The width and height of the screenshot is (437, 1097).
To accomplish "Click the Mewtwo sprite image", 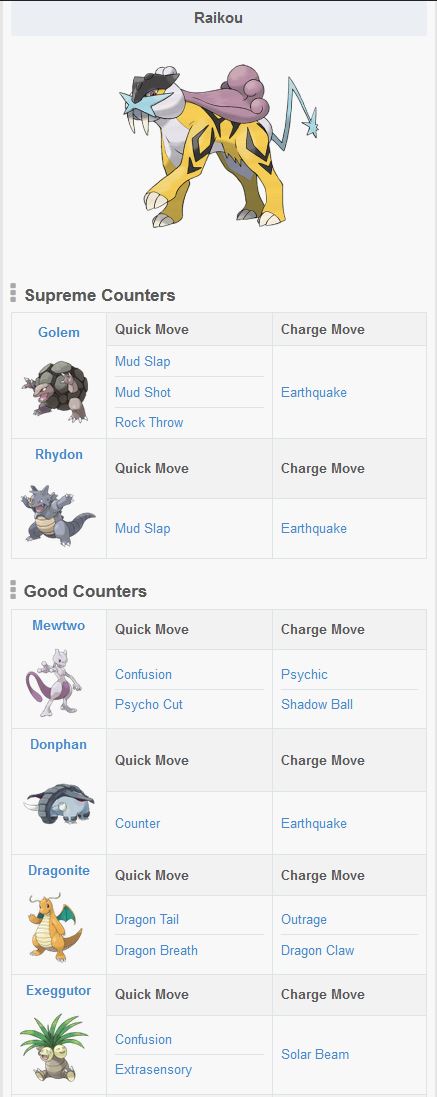I will click(x=53, y=682).
